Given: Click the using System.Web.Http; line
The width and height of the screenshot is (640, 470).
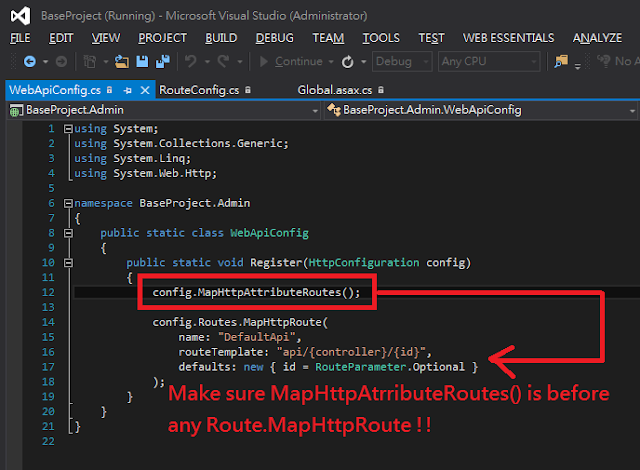Looking at the screenshot, I should tap(145, 173).
